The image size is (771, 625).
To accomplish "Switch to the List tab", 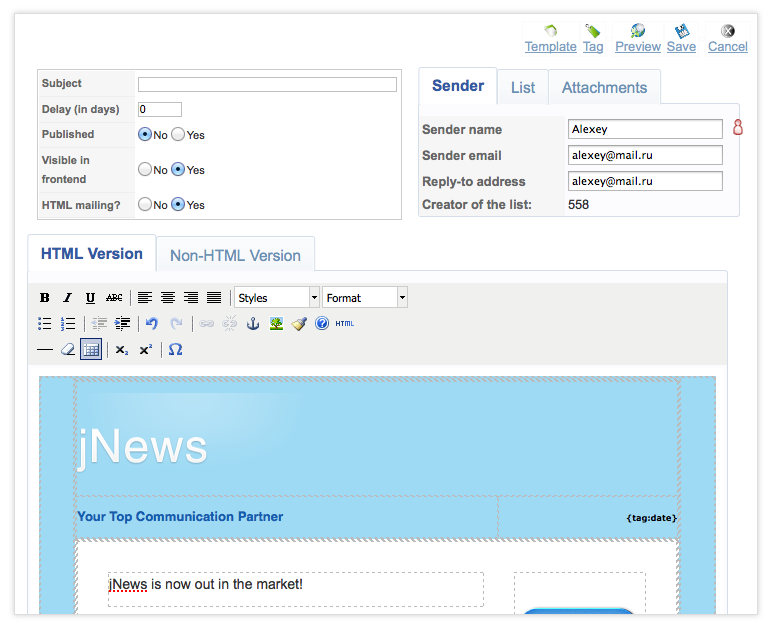I will click(x=523, y=88).
